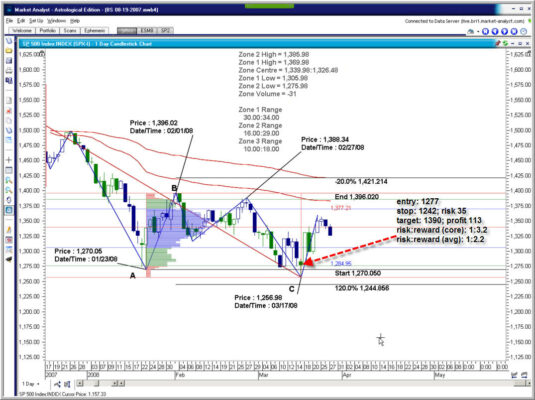Toggle the left price-axis scale lock
The width and height of the screenshot is (535, 400).
[42, 53]
